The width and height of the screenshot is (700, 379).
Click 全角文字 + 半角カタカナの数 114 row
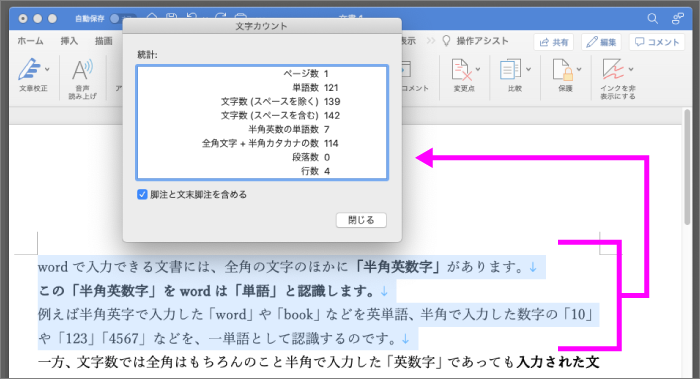point(262,143)
